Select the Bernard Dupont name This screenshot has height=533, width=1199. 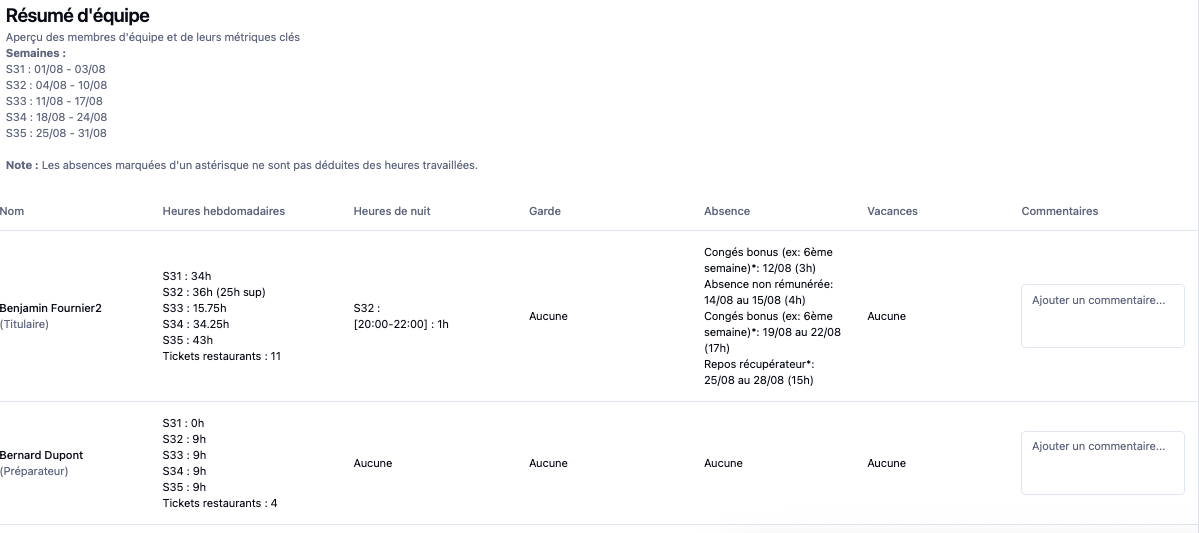[x=41, y=455]
